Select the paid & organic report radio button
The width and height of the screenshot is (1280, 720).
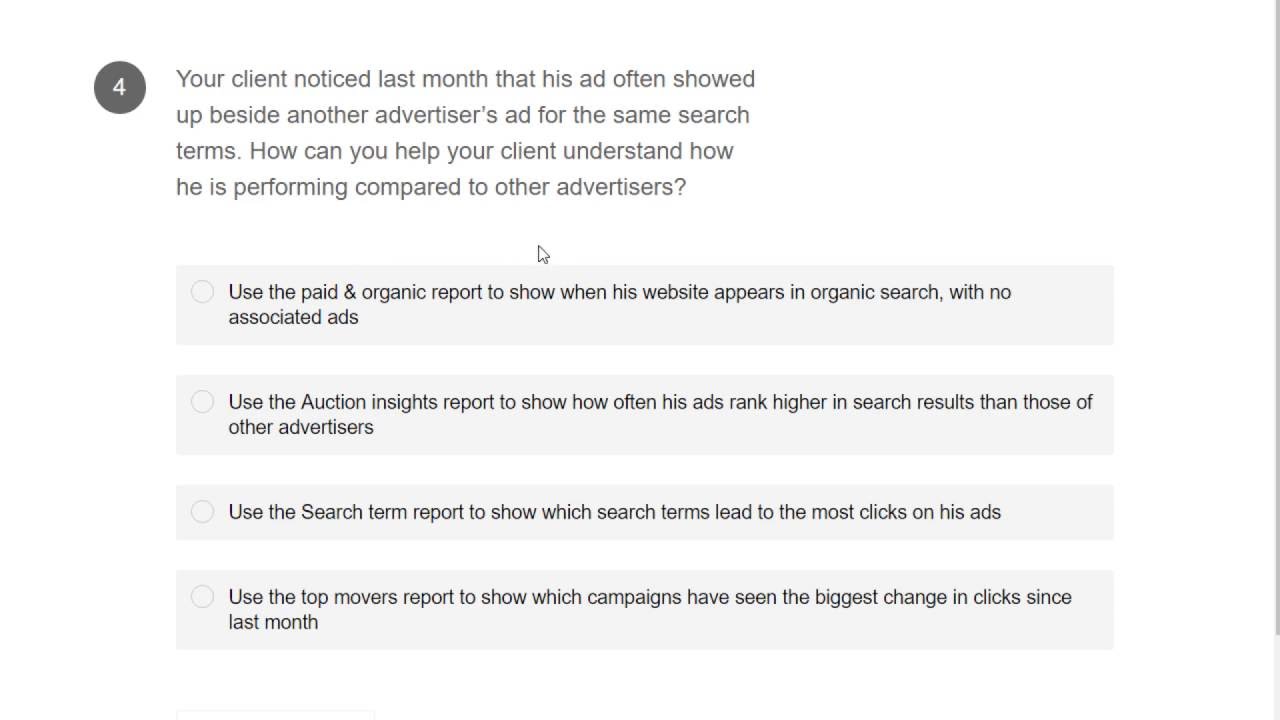click(202, 292)
